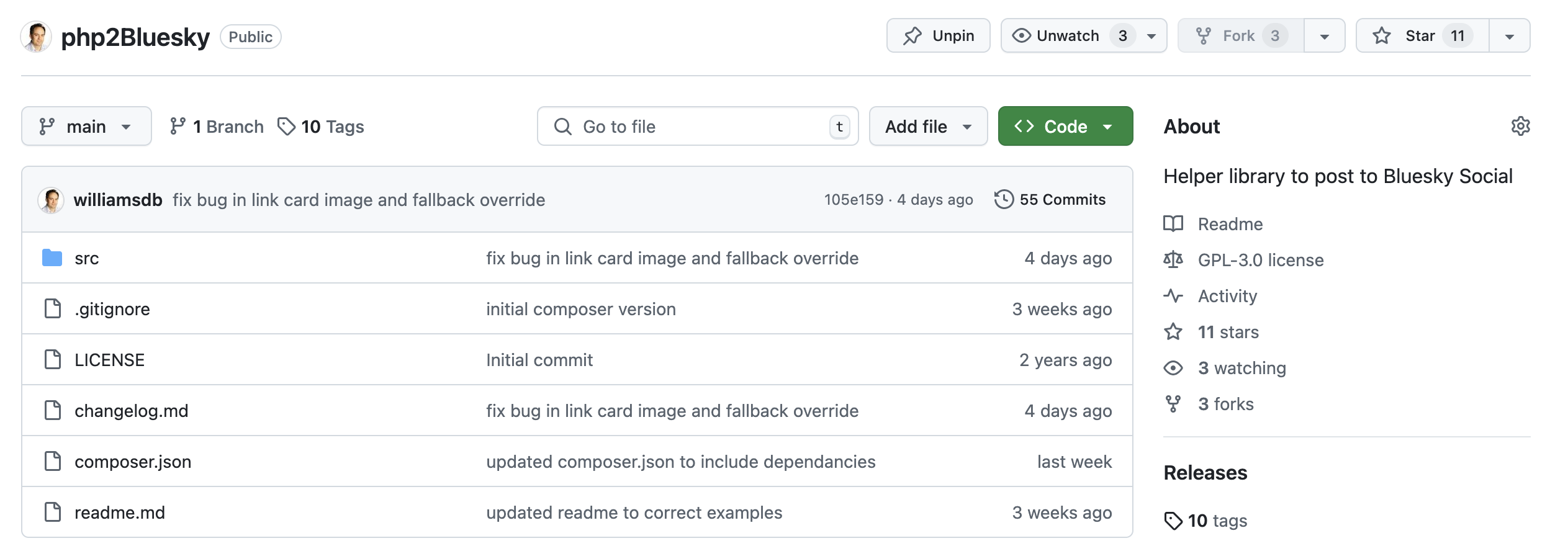This screenshot has height=546, width=1568.
Task: Click the file icon beside composer.json
Action: coord(53,461)
